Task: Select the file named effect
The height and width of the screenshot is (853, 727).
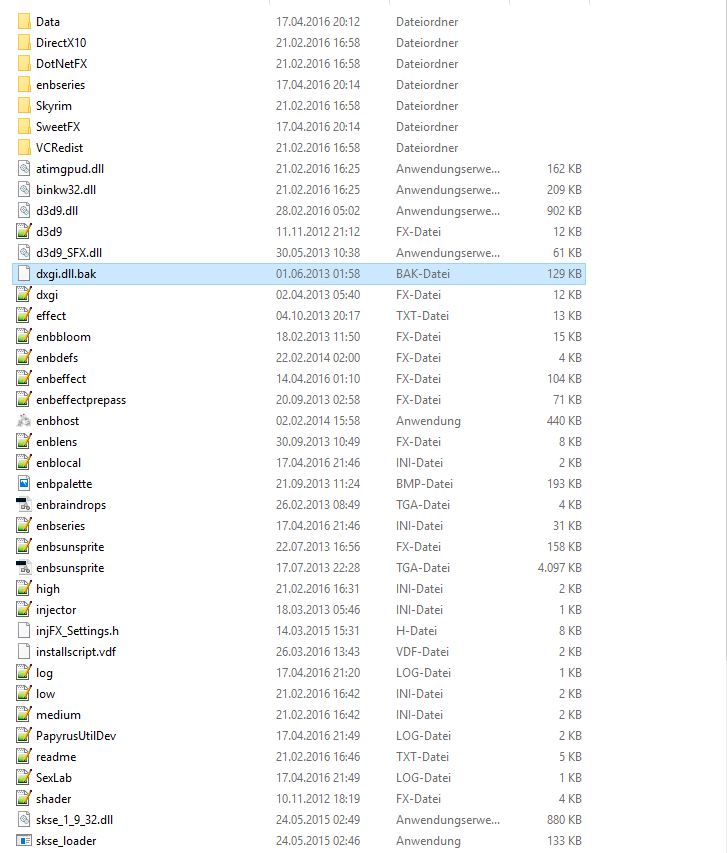Action: 51,316
